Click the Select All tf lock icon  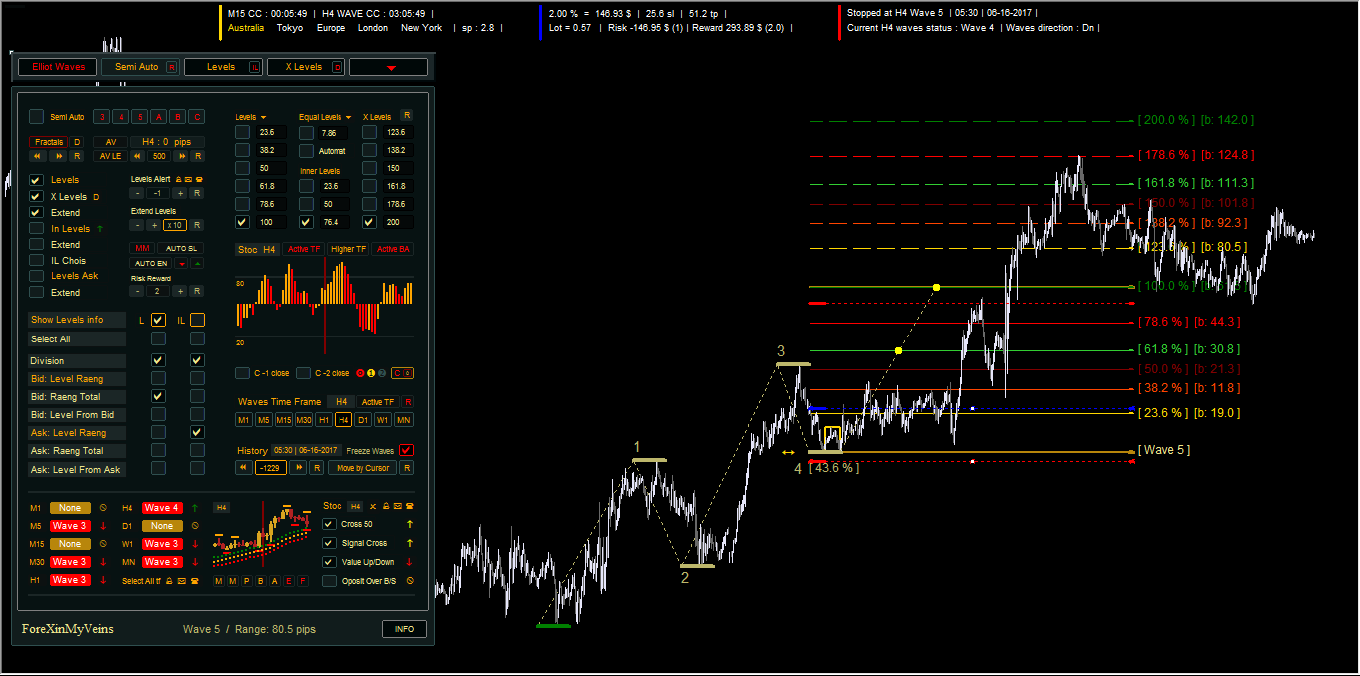169,581
